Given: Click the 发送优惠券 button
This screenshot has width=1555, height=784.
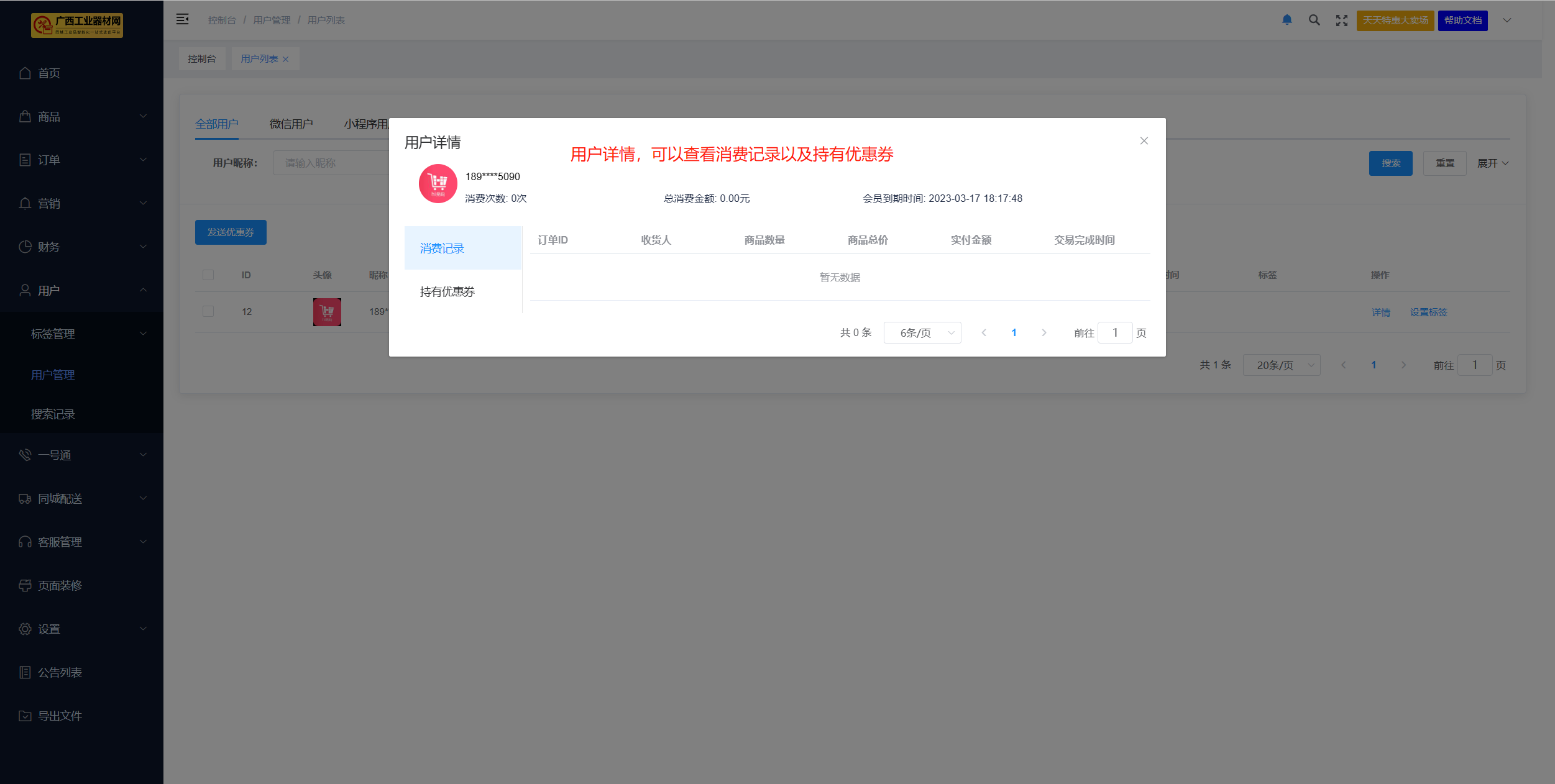Looking at the screenshot, I should coord(231,232).
